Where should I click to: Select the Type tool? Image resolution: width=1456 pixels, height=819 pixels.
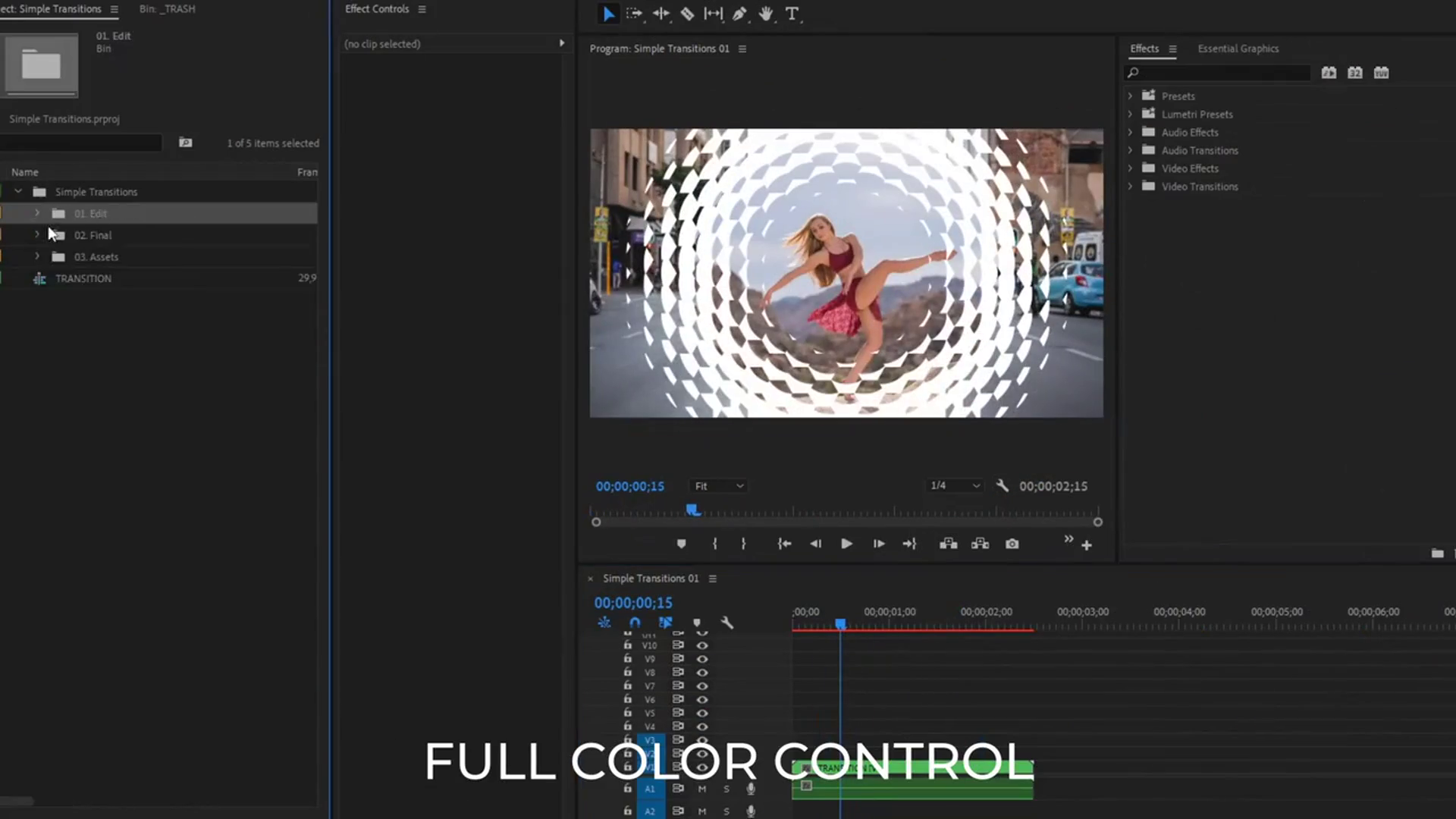pos(792,14)
